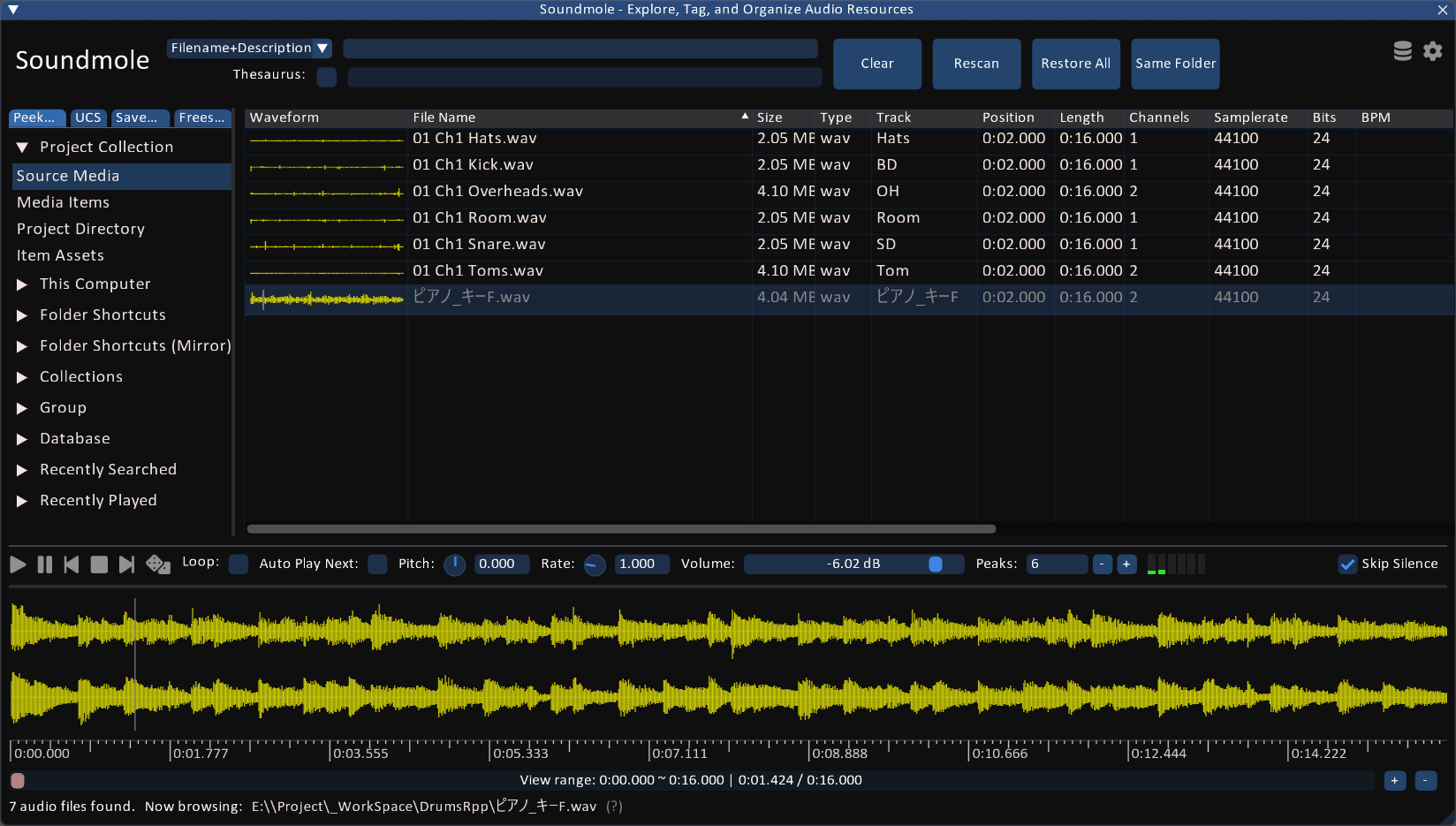Click the Pause playback icon
1456x826 pixels.
point(45,565)
